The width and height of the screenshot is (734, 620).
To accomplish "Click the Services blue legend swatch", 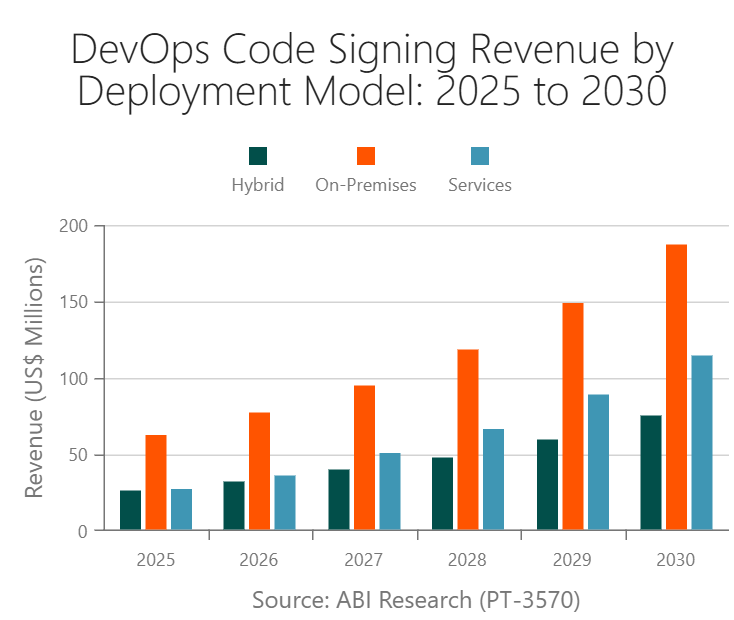I will 480,156.
